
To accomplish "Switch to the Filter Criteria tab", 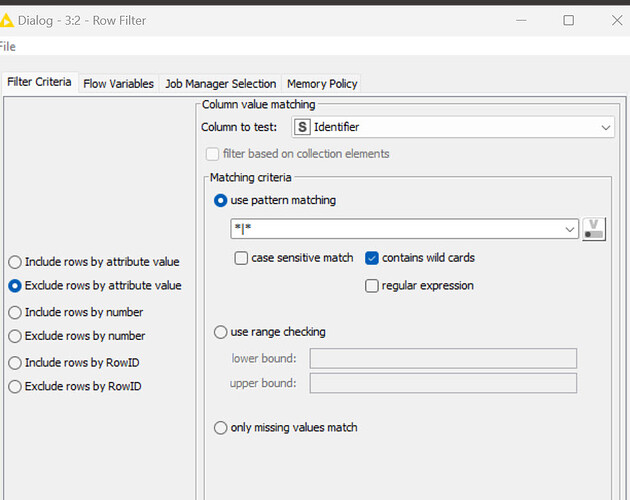I will 39,82.
